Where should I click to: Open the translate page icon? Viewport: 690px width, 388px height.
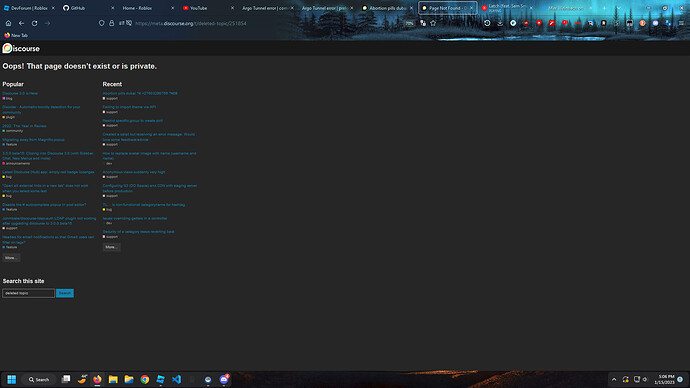[423, 23]
